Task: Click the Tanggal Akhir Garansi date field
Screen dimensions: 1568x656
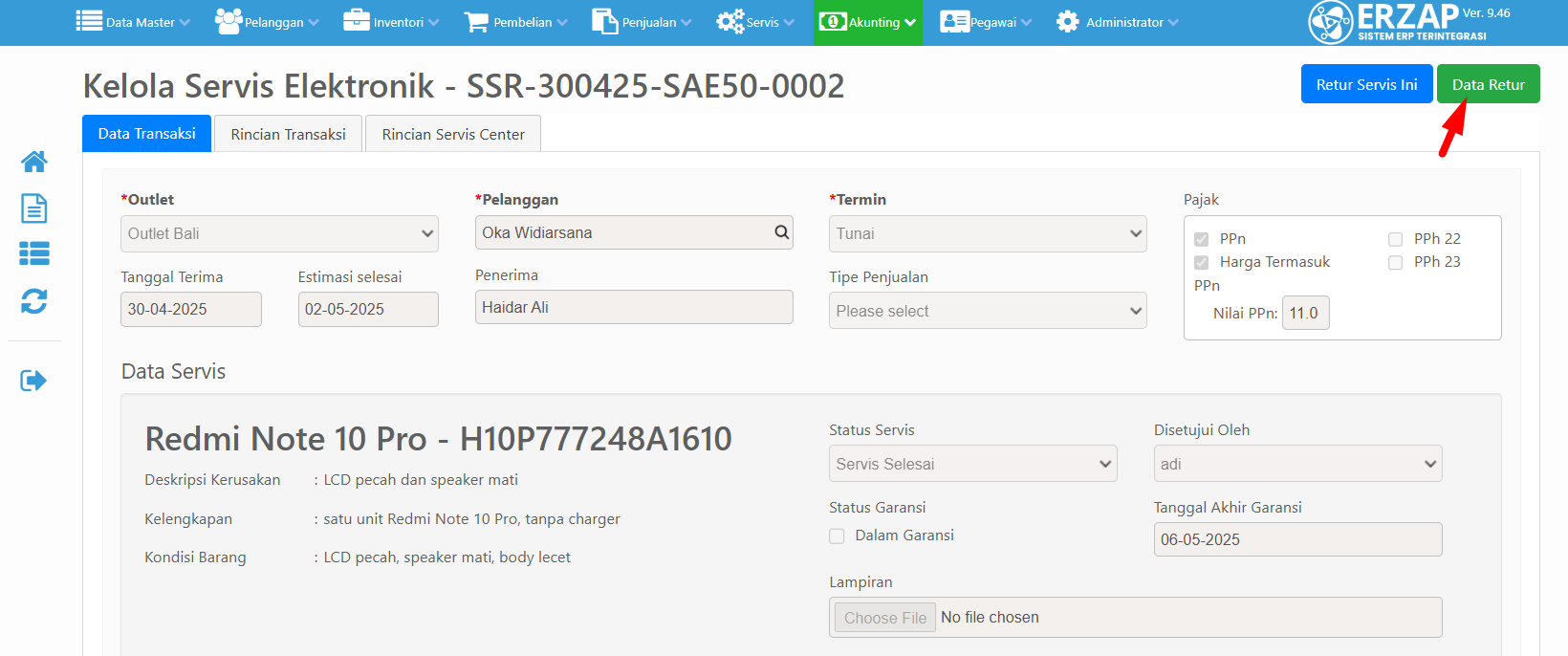Action: (x=1296, y=539)
